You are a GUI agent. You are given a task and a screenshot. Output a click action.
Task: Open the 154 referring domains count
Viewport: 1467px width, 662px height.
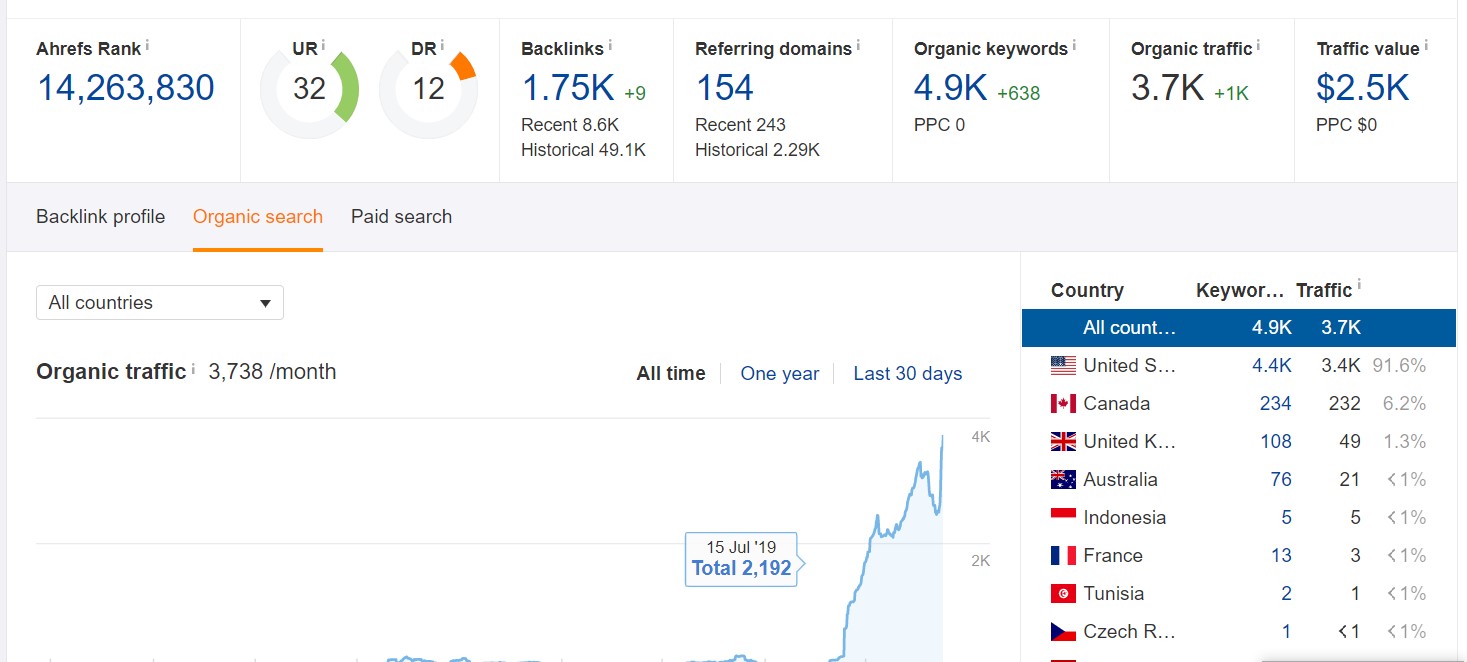pos(724,88)
